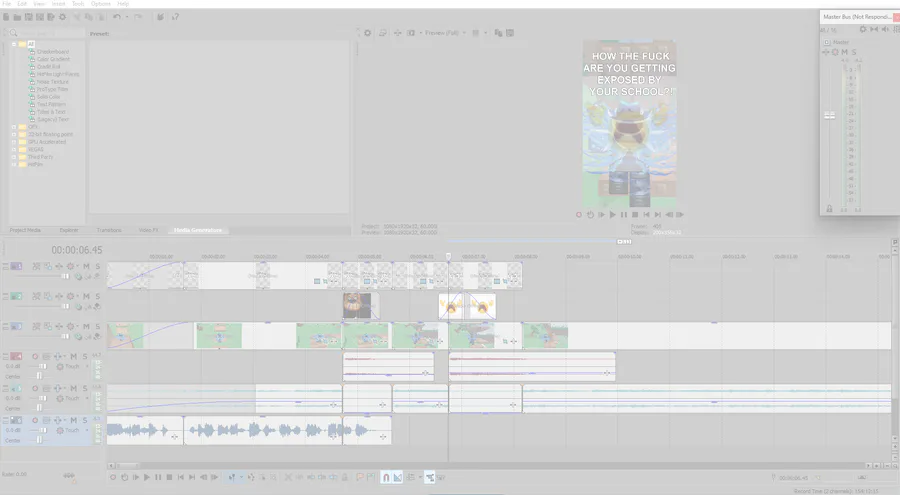Mute the Master bus
This screenshot has height=495, width=900.
pyautogui.click(x=844, y=52)
